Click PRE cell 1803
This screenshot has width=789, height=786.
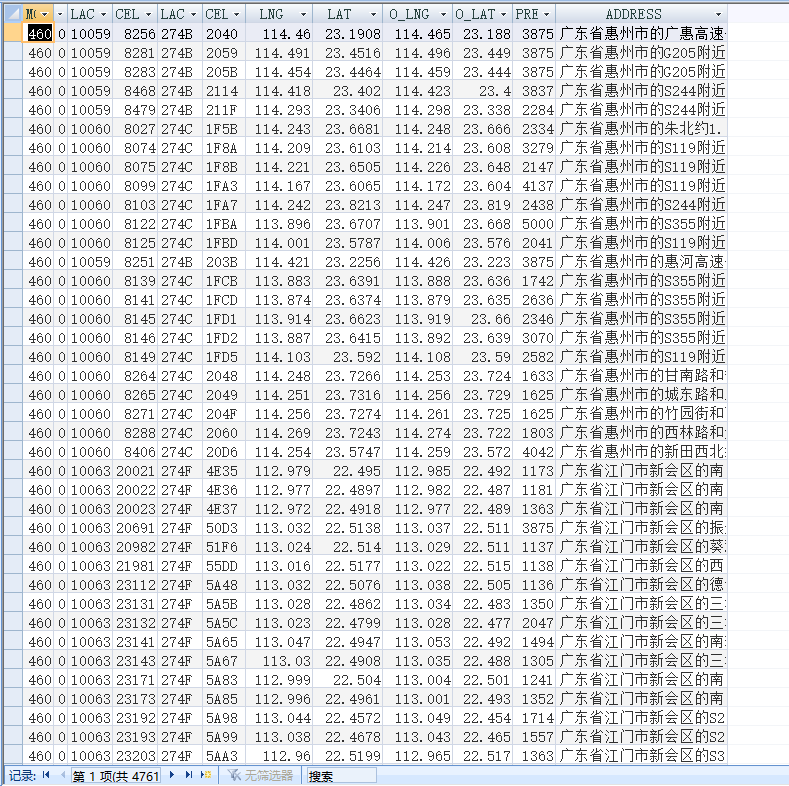[x=534, y=433]
